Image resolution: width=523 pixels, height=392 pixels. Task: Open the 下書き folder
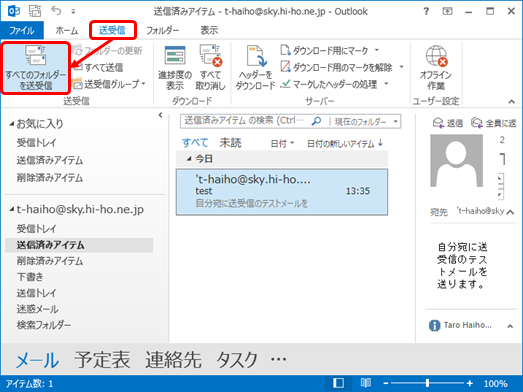tap(30, 277)
